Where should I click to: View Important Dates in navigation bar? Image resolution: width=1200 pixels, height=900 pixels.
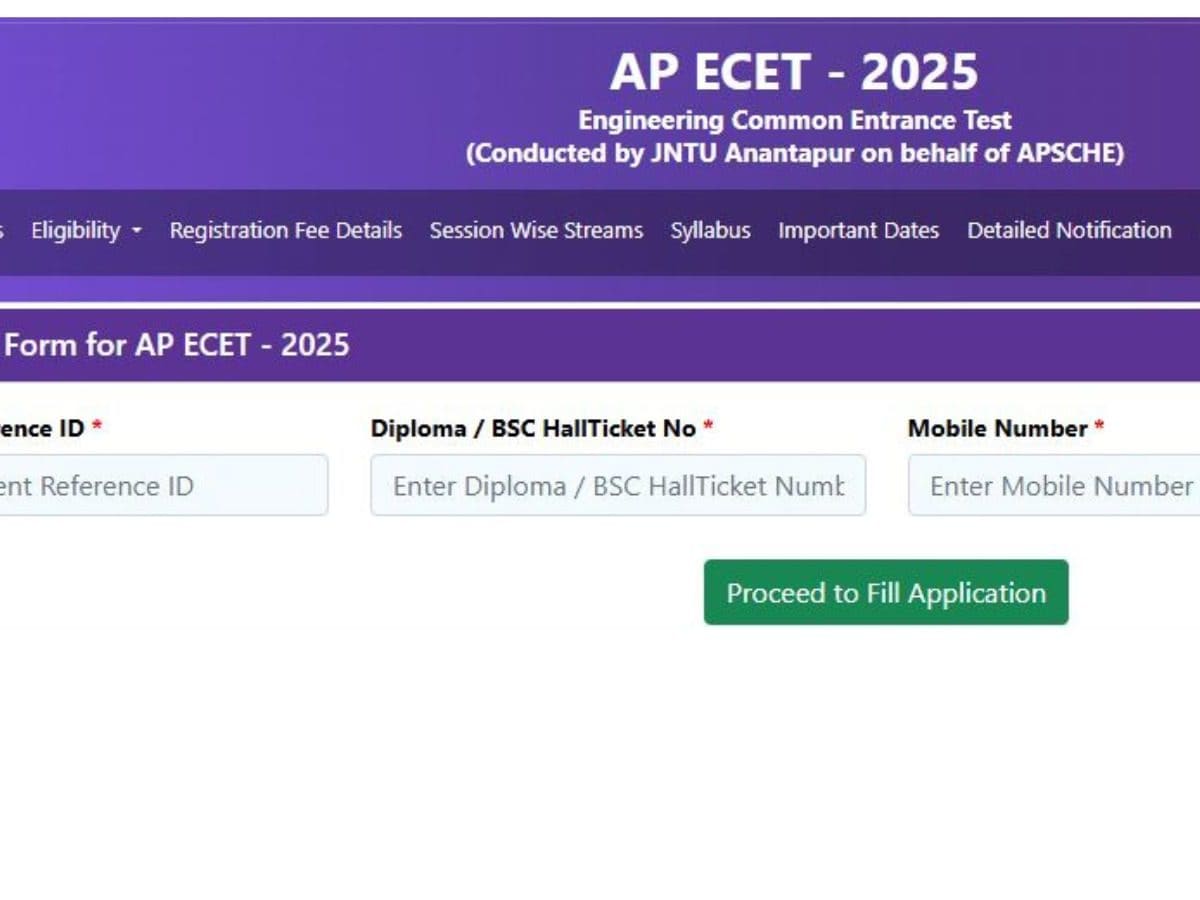click(x=858, y=230)
